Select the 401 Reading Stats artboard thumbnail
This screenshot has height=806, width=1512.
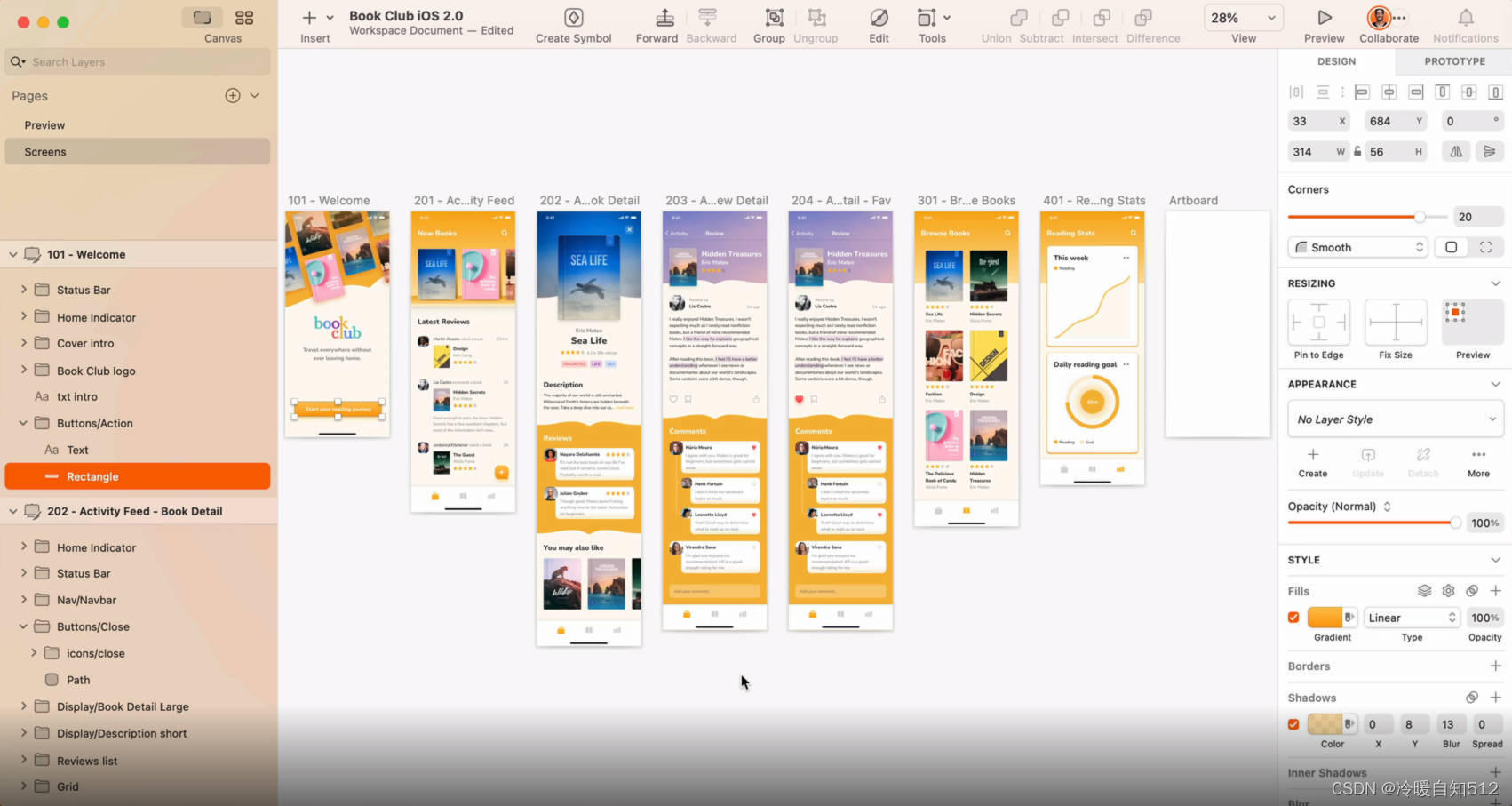[x=1093, y=348]
